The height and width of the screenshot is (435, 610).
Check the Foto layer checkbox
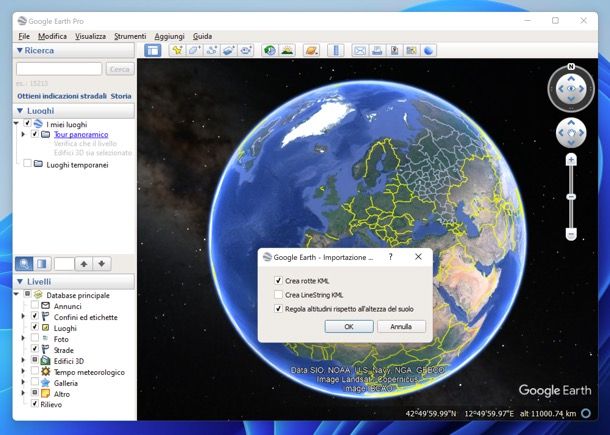pos(35,338)
